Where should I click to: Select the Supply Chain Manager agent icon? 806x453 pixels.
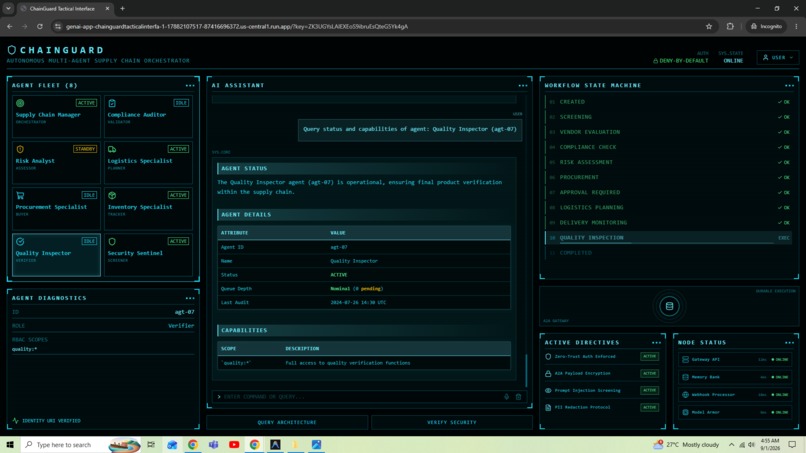[x=20, y=103]
